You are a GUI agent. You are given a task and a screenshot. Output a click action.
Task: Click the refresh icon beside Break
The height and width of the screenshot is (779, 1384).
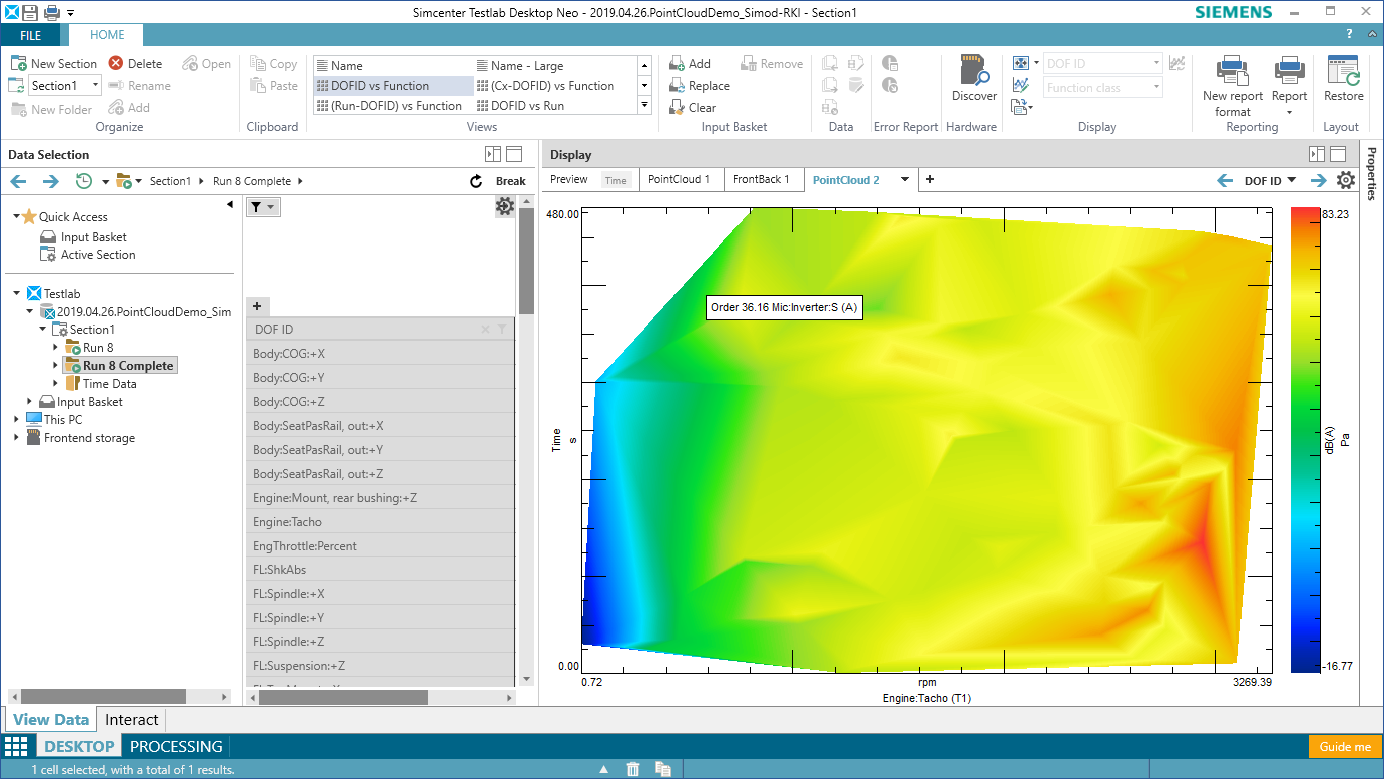coord(477,181)
